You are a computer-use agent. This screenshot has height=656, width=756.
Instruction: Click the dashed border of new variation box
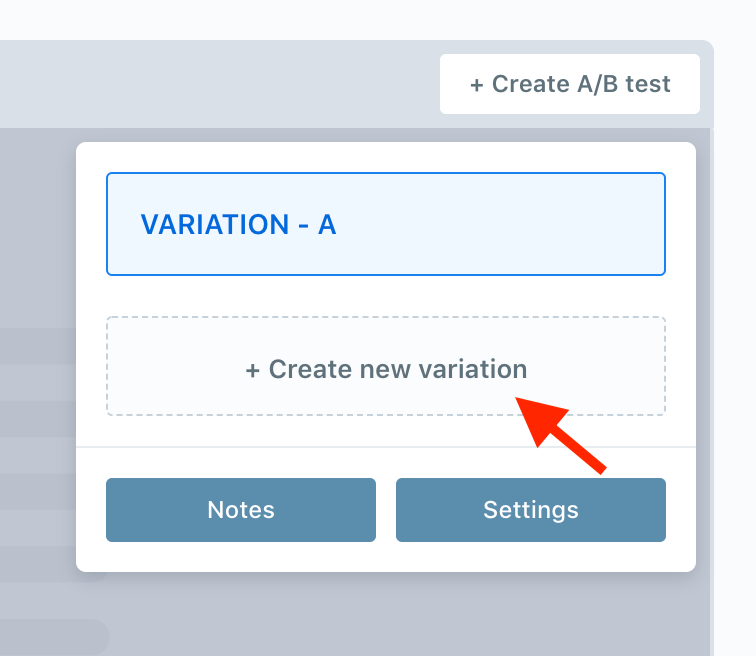click(x=386, y=317)
